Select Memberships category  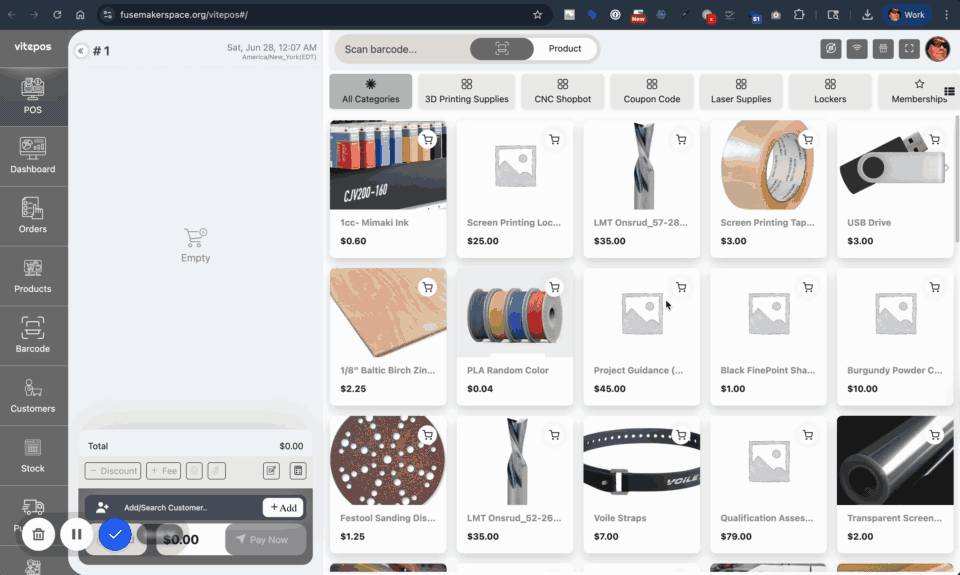point(918,91)
